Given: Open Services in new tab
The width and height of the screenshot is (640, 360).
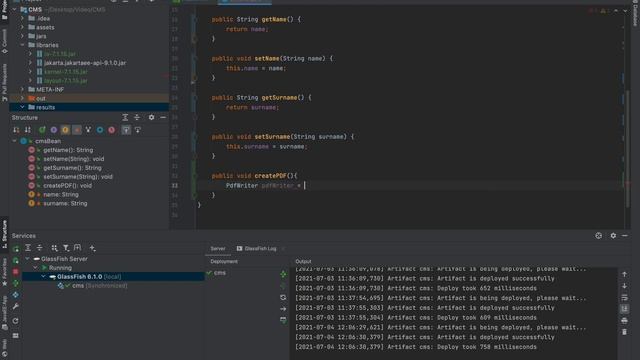Looking at the screenshot, I should coord(78,248).
